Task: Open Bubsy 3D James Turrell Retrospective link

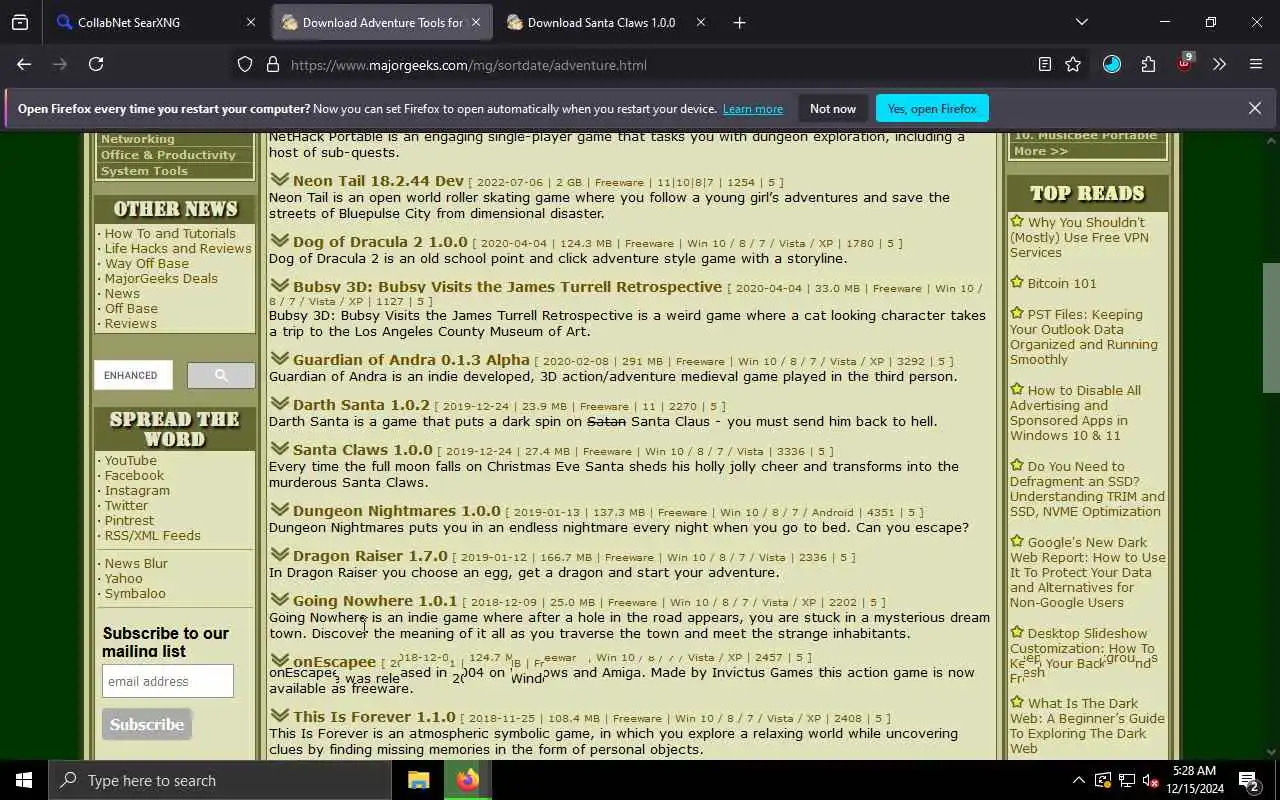Action: click(x=507, y=287)
